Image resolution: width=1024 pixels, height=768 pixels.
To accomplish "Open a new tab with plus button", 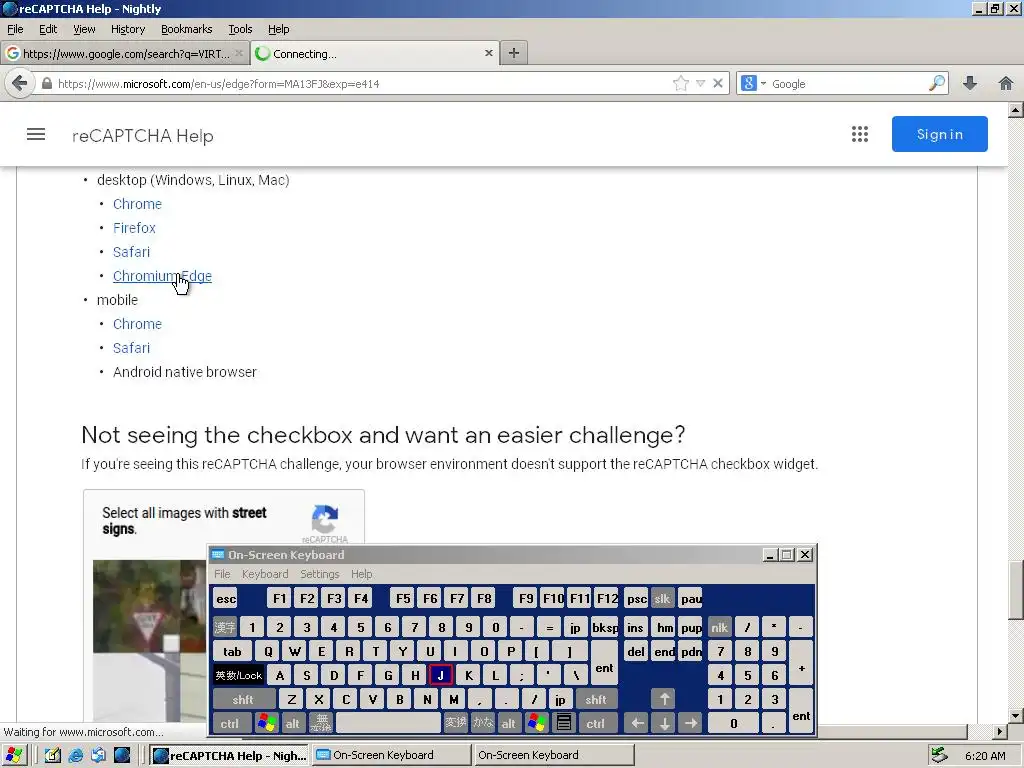I will 514,53.
